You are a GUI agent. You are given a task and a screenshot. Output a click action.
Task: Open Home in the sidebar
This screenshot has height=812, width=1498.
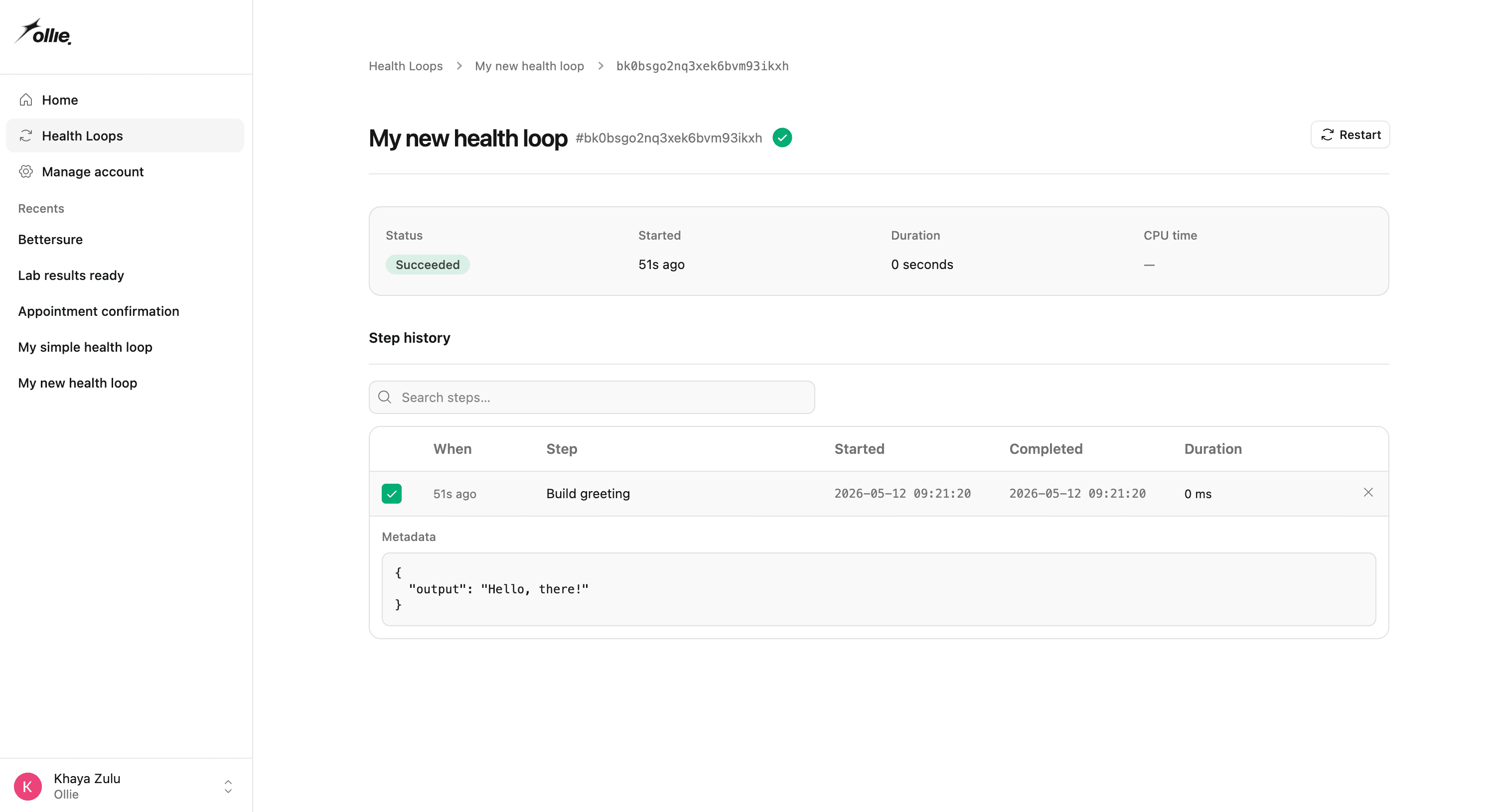[x=125, y=100]
